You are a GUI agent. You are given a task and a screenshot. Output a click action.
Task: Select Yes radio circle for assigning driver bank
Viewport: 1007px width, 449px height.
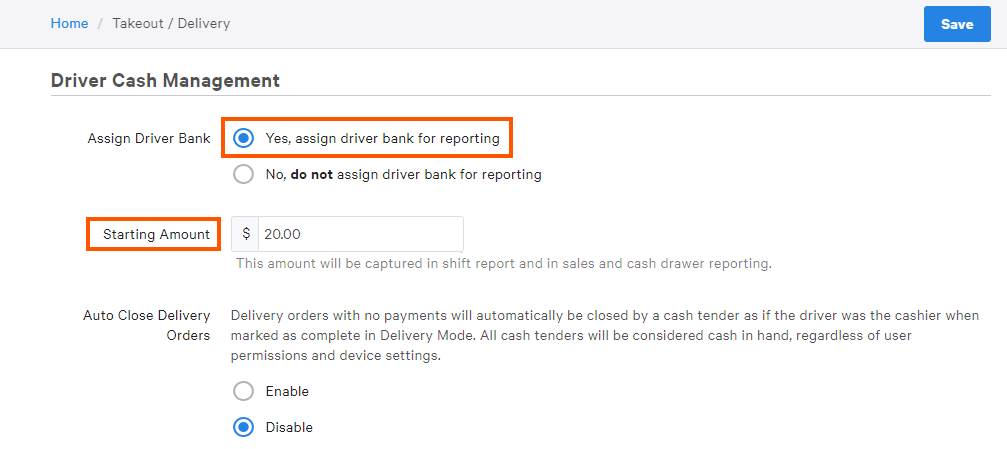[243, 138]
